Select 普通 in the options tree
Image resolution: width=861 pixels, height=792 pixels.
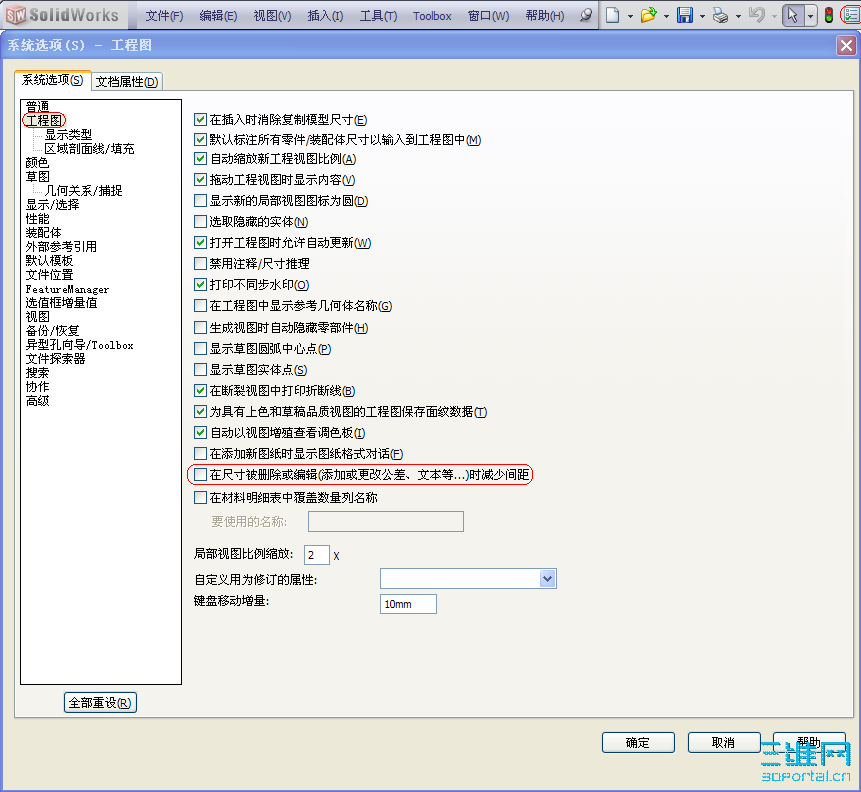pos(37,106)
